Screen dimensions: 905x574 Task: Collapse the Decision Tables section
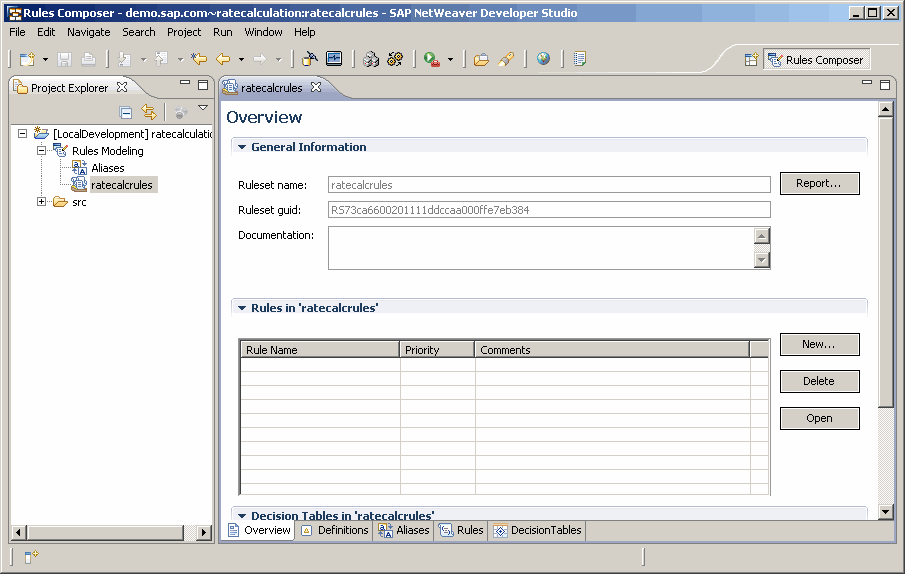coord(242,516)
